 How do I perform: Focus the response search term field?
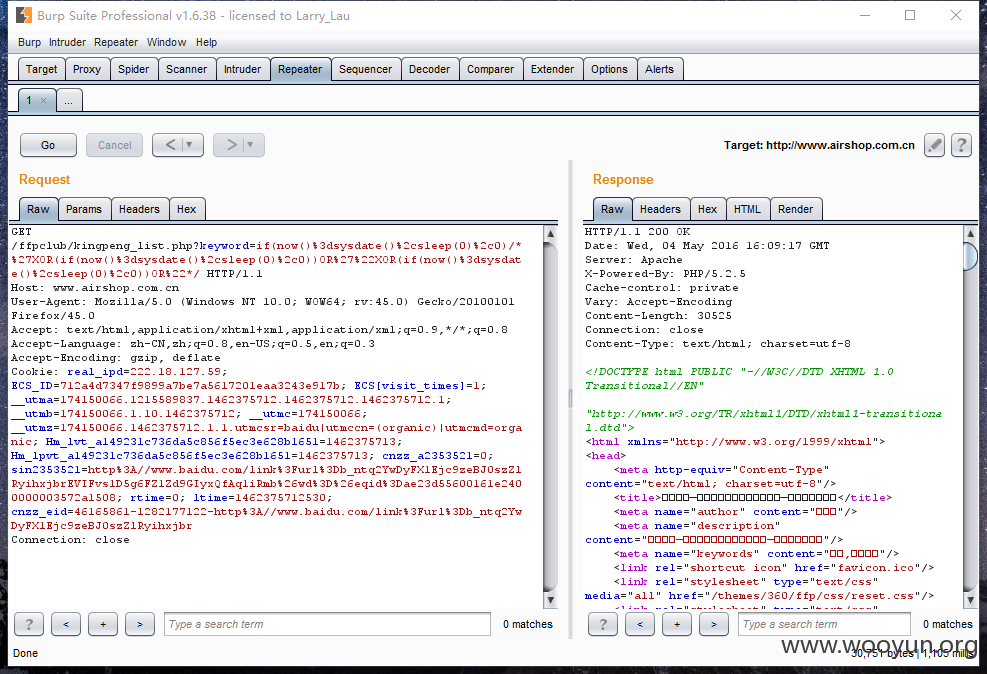(824, 624)
